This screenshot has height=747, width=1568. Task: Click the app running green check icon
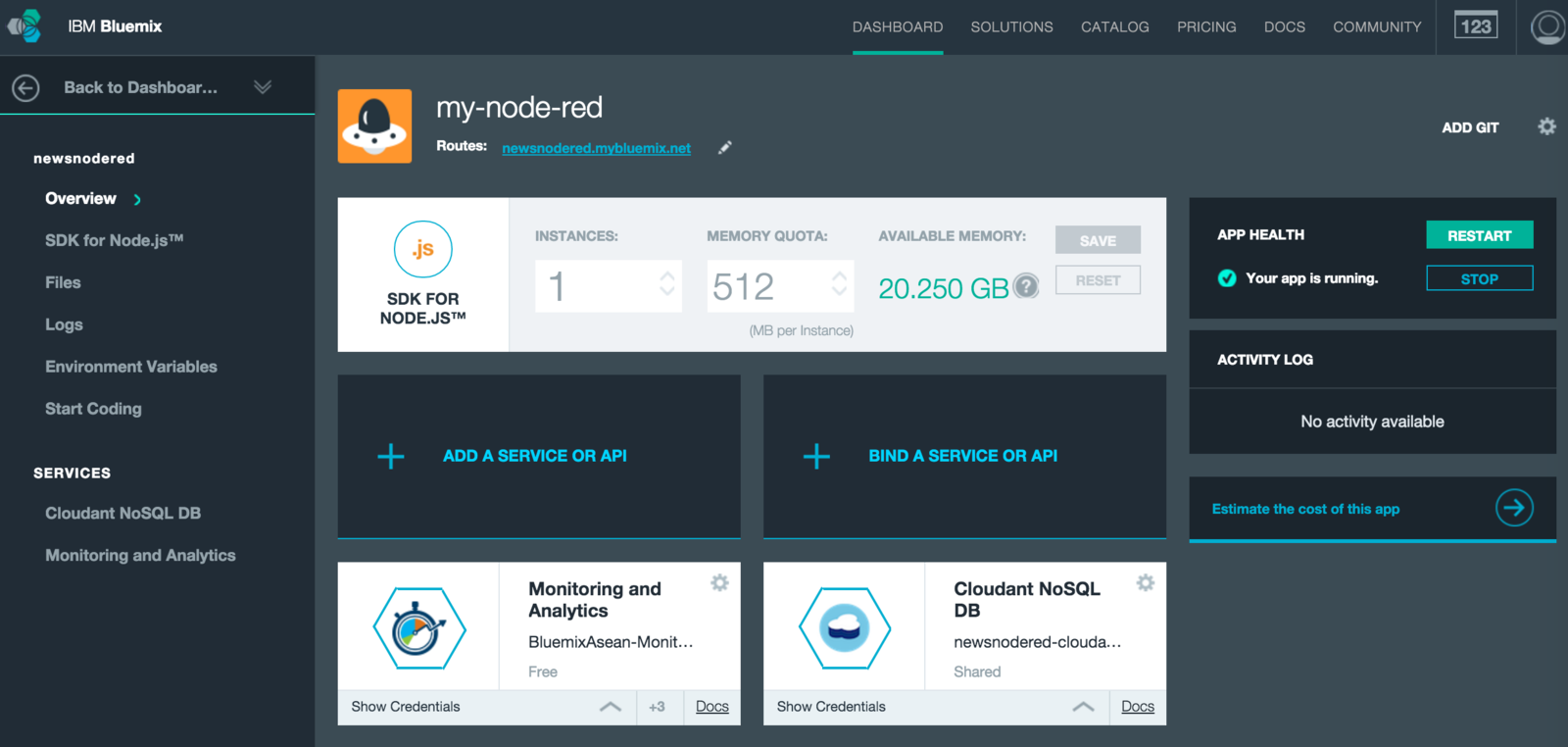1227,278
